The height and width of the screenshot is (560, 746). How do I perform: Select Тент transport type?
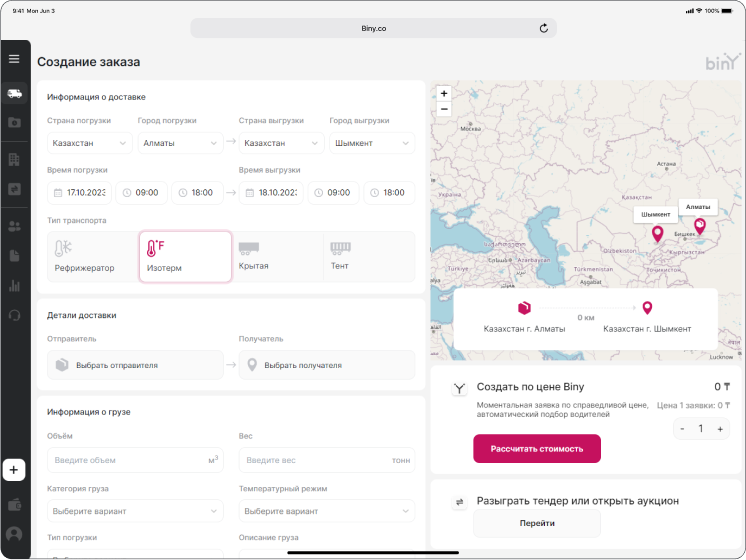[x=368, y=257]
